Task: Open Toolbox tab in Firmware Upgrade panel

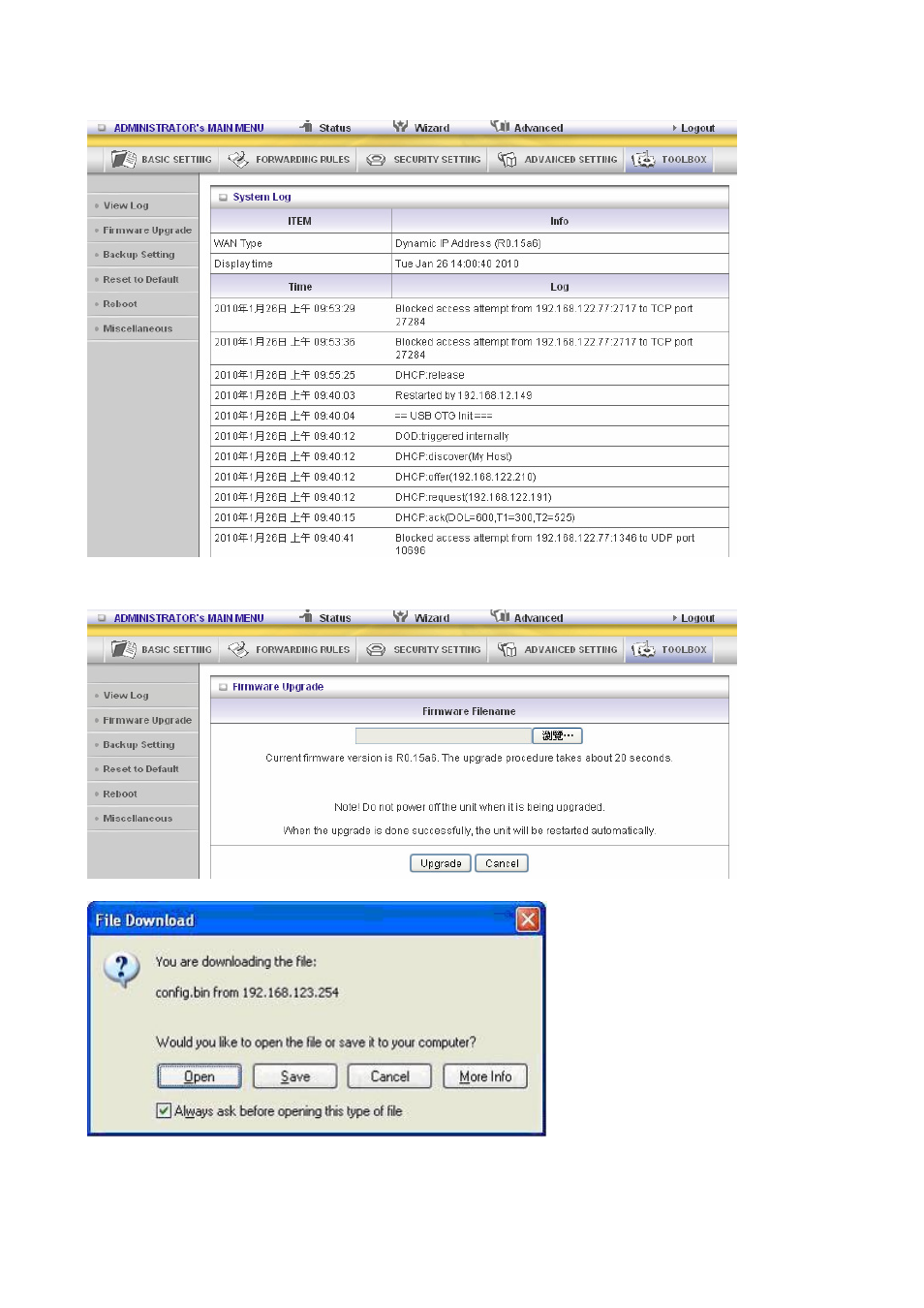Action: 670,649
